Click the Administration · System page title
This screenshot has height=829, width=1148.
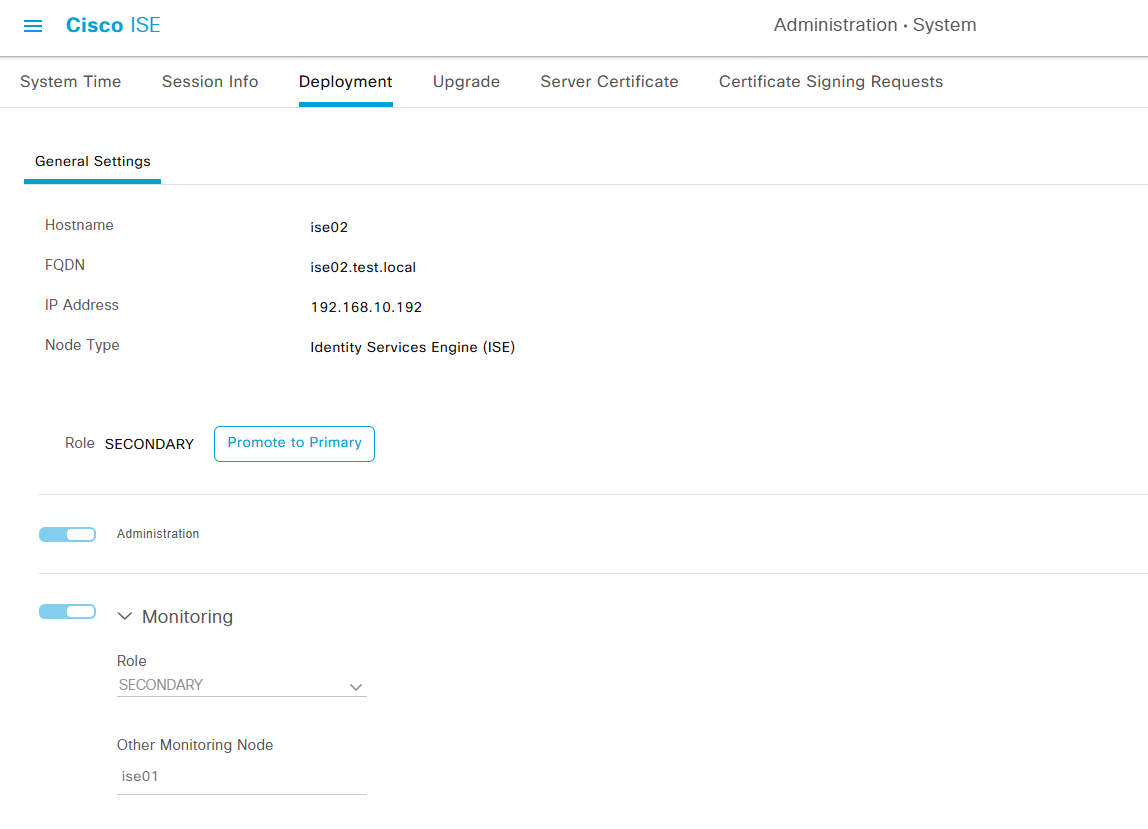875,25
